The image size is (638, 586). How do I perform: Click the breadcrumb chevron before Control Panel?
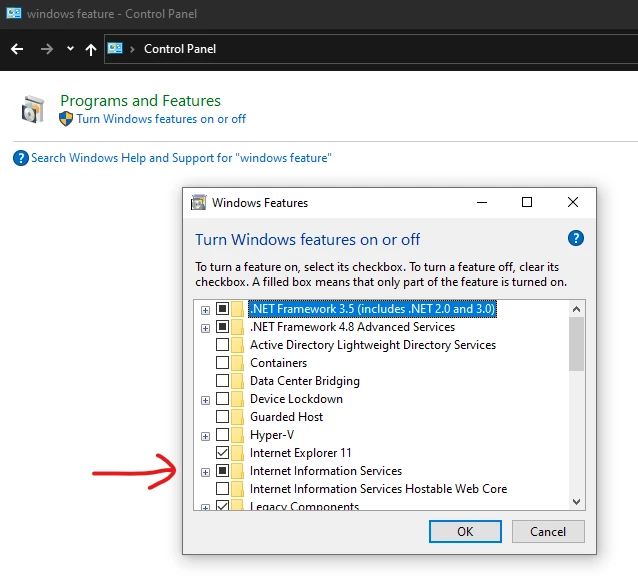132,49
